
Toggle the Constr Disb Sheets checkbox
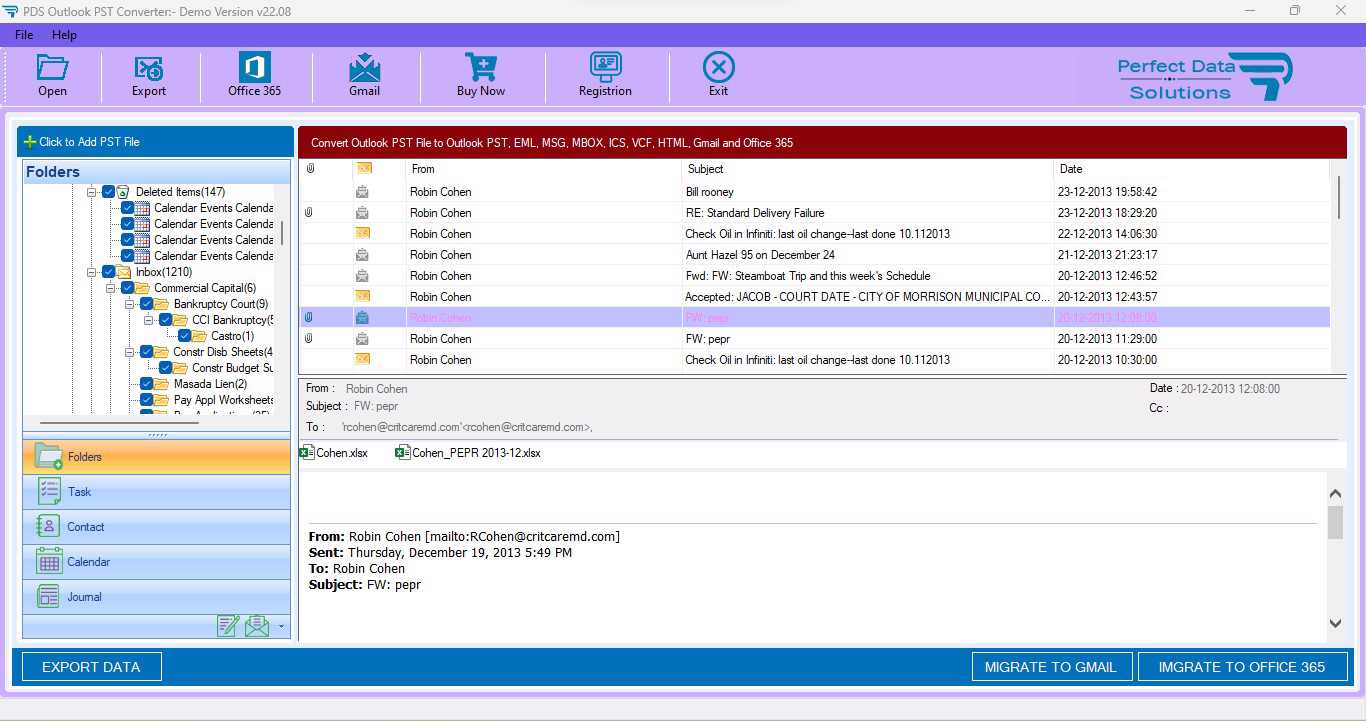[x=146, y=352]
